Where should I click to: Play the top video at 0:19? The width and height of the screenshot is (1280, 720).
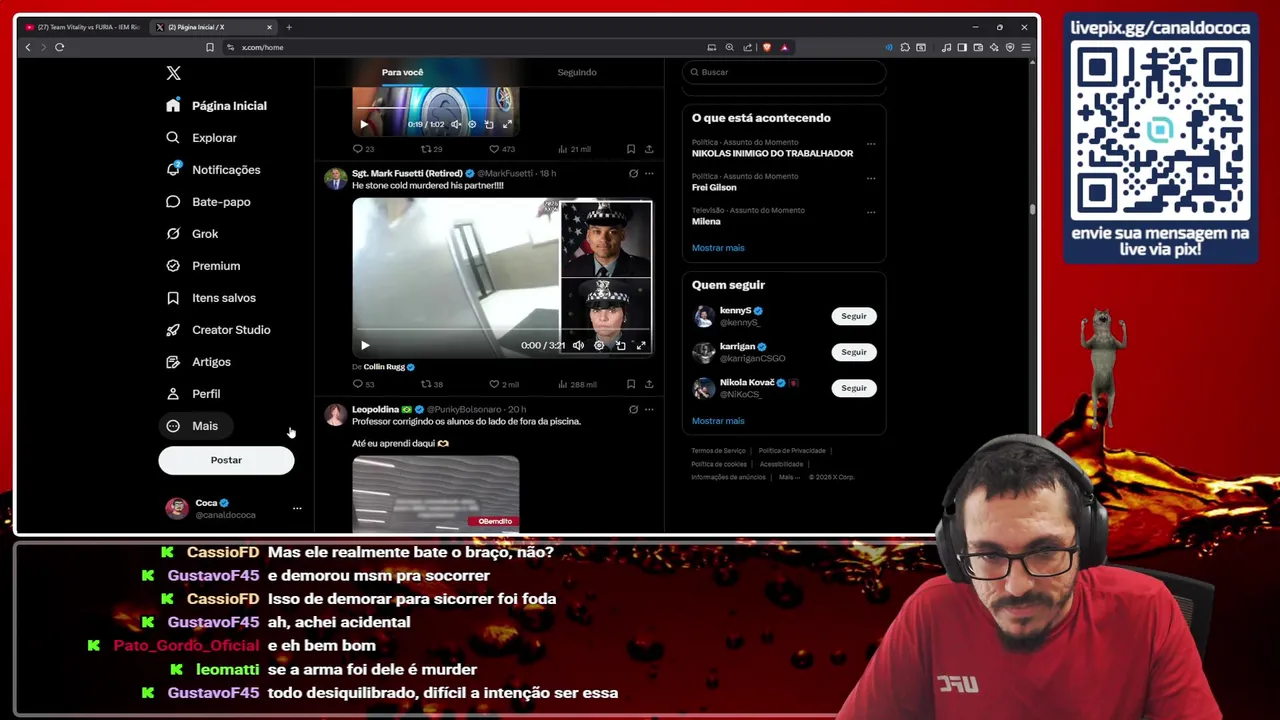(364, 124)
